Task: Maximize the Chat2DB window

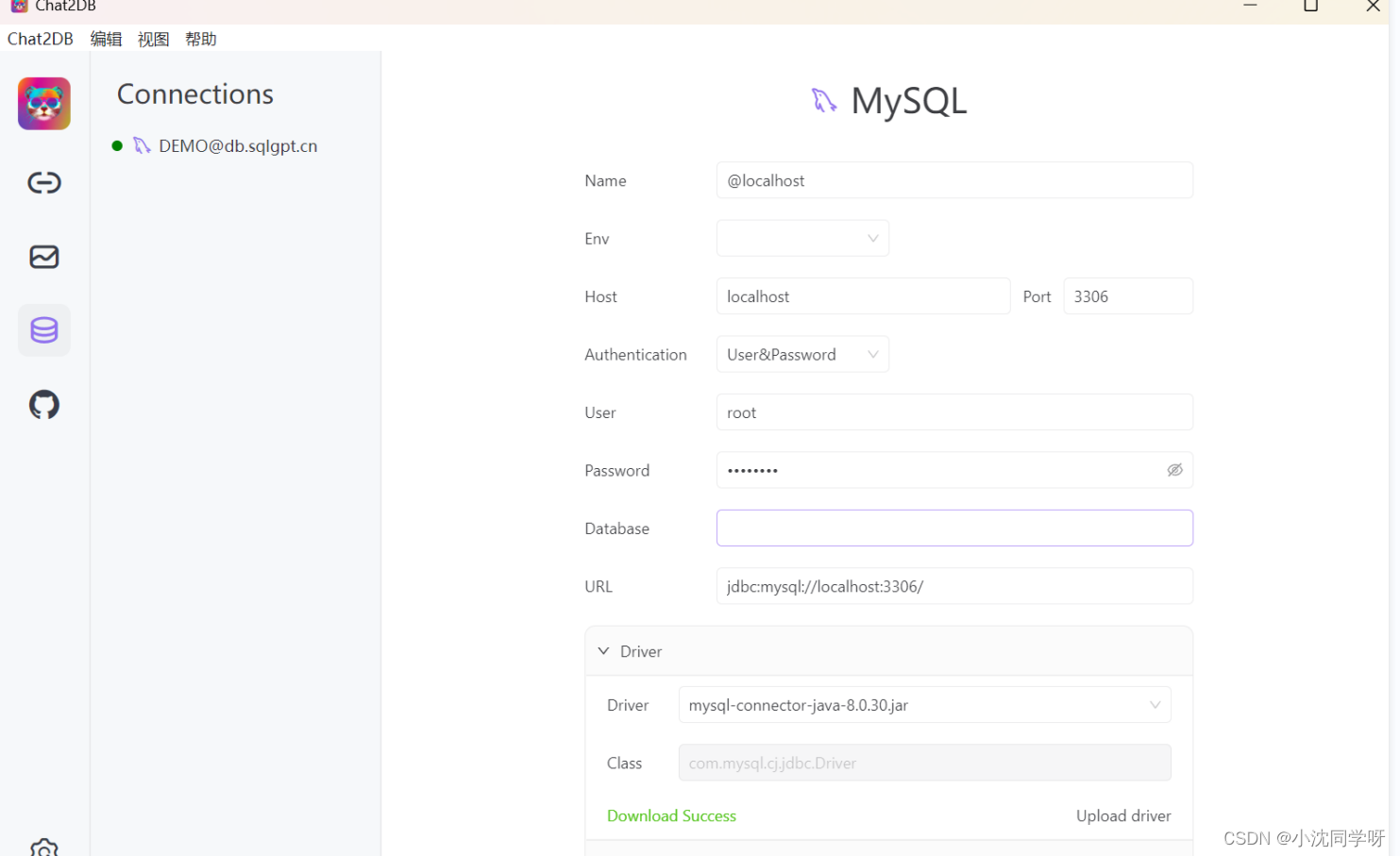Action: tap(1310, 6)
